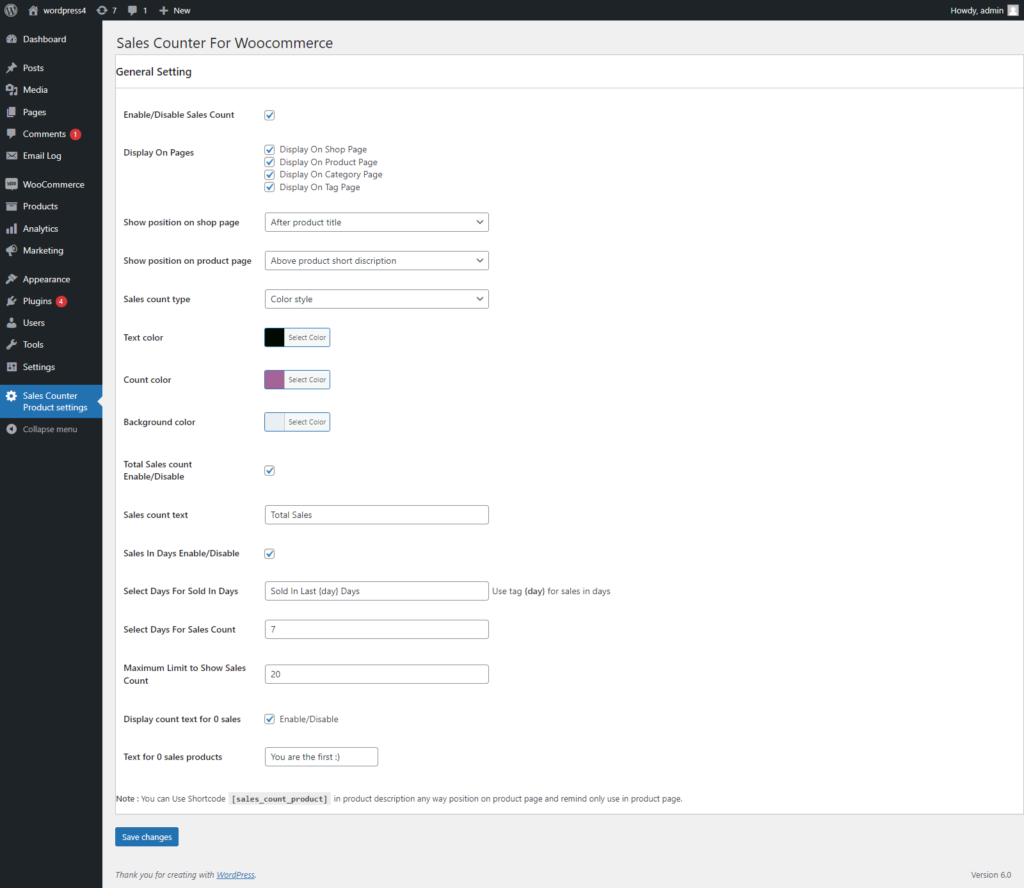Click Select Color button for Count color
Viewport: 1024px width, 888px height.
pyautogui.click(x=307, y=380)
